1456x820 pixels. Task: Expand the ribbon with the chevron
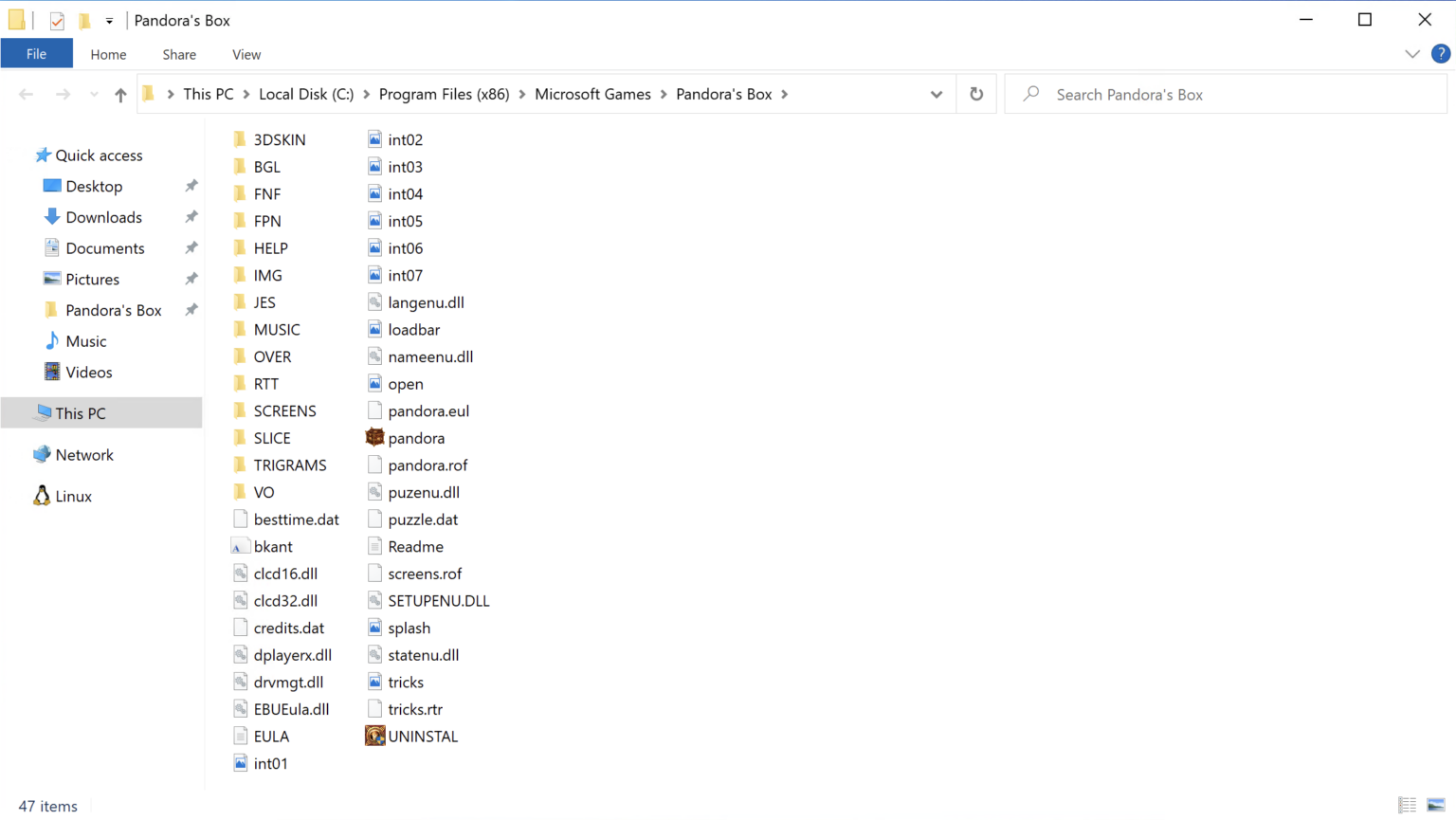tap(1411, 54)
